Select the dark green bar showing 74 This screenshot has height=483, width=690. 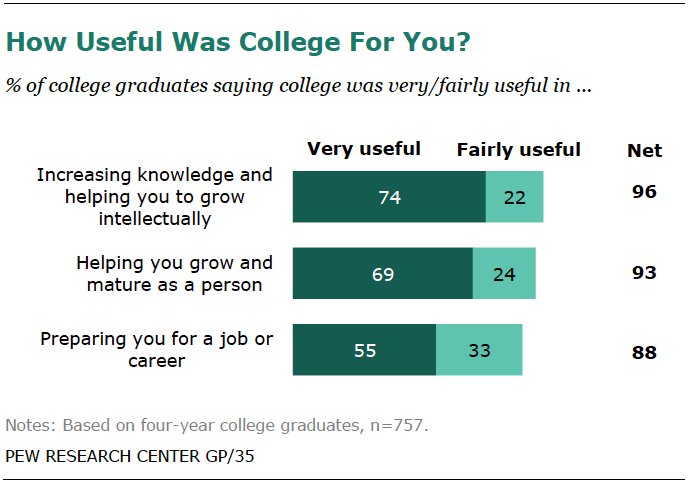coord(389,196)
